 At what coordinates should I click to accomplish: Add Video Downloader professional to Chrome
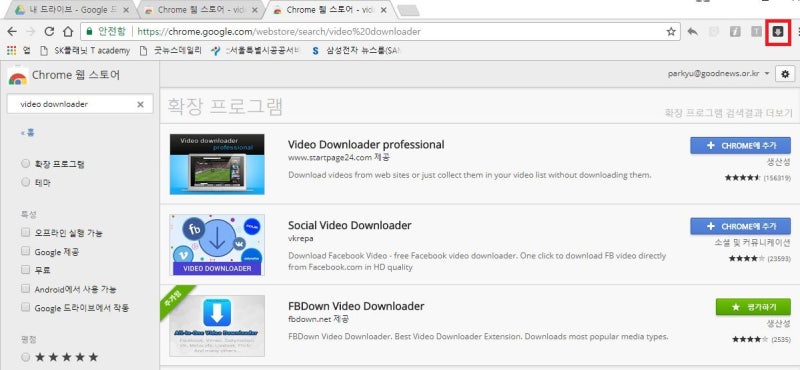[x=740, y=145]
